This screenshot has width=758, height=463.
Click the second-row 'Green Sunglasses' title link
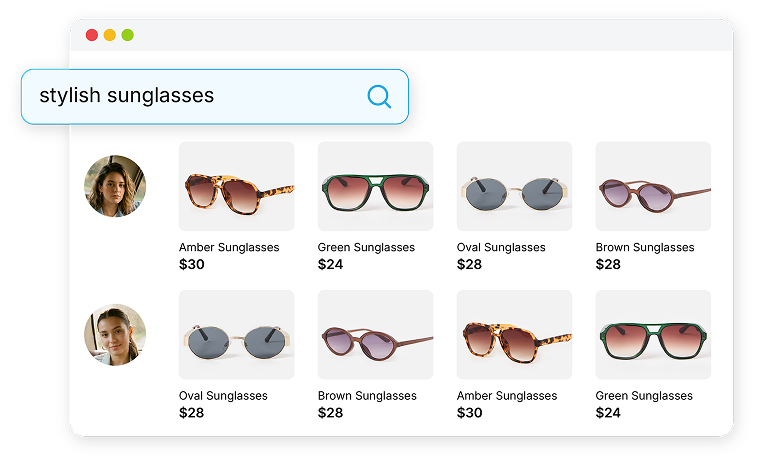[644, 396]
